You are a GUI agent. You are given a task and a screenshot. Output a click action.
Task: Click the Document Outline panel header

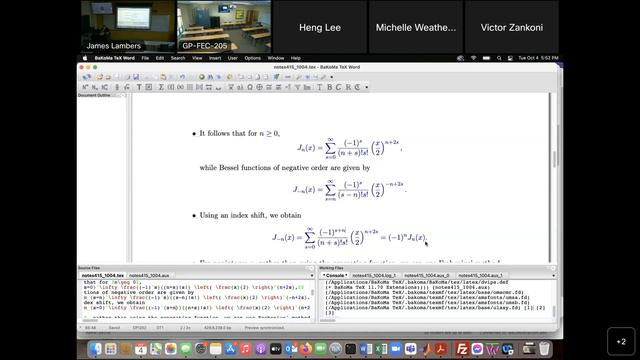click(102, 95)
